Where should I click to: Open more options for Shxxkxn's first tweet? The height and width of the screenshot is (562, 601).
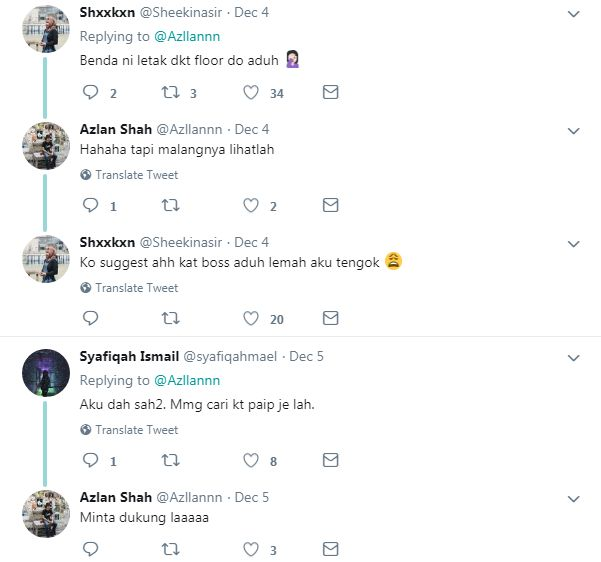pos(573,15)
